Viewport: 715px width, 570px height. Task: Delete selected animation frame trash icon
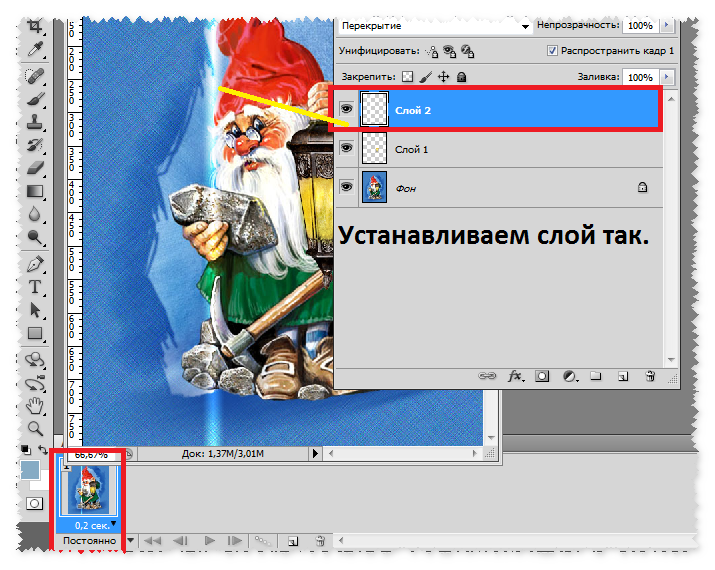320,541
